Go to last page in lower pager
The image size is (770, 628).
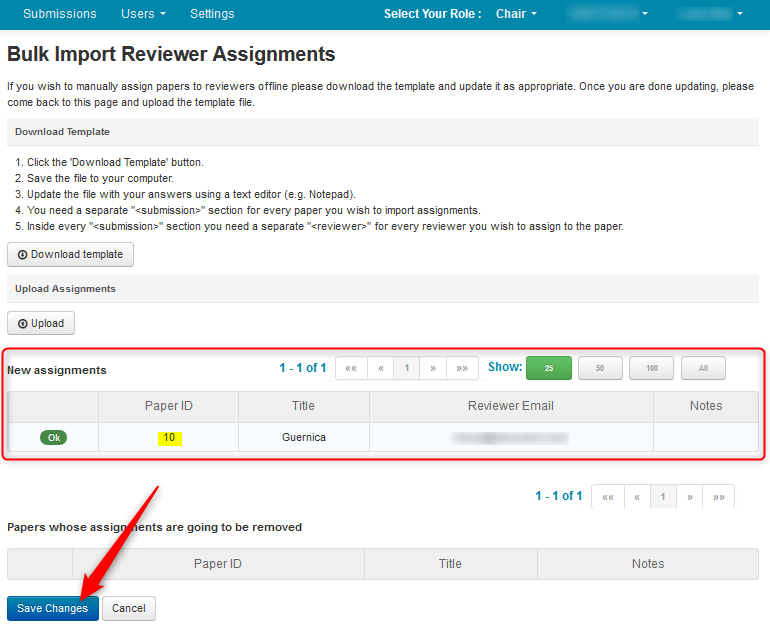pyautogui.click(x=719, y=496)
